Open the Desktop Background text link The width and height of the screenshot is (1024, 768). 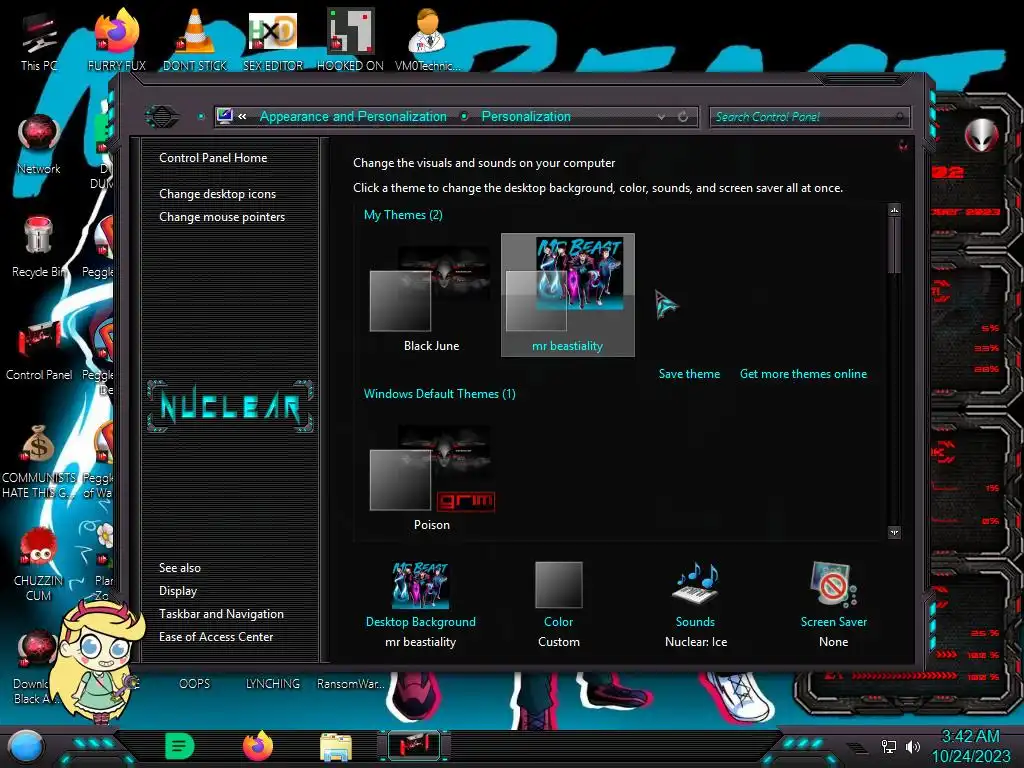coord(421,622)
